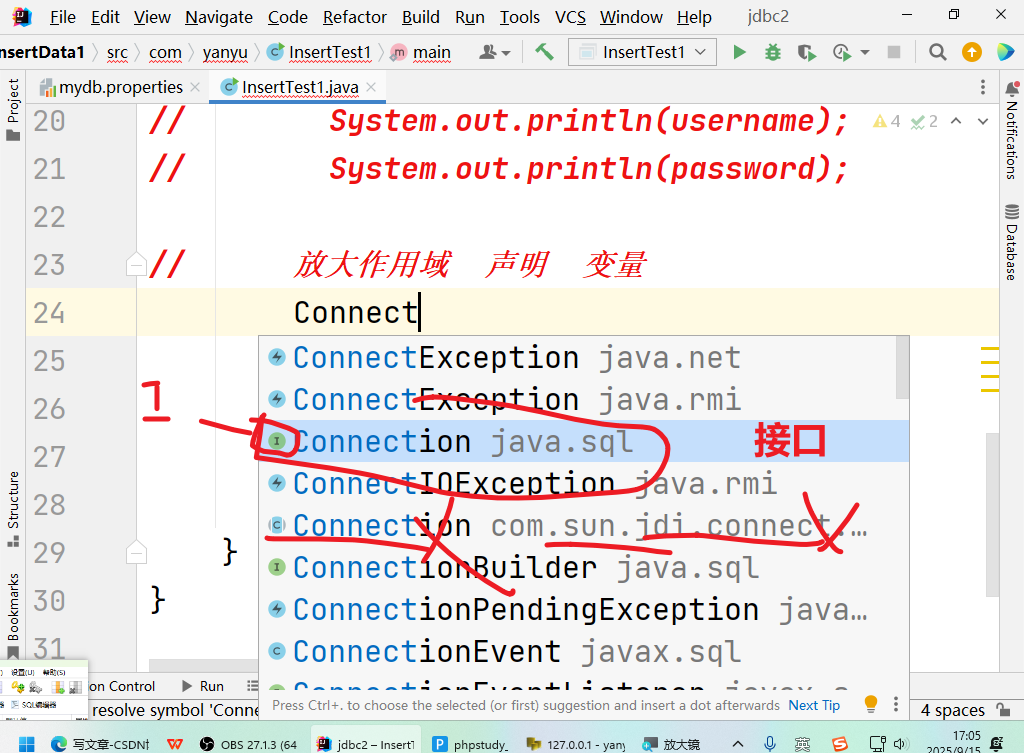Viewport: 1024px width, 753px height.
Task: Select Connection java.sql suggestion
Action: 584,441
